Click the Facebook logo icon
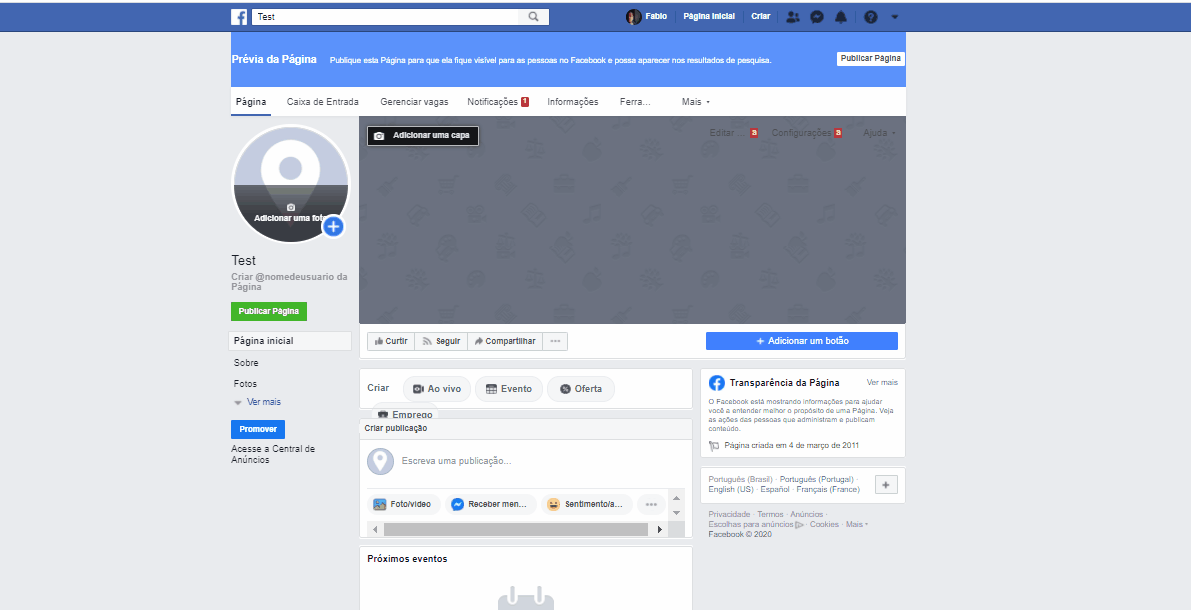Viewport: 1191px width, 610px height. point(239,17)
